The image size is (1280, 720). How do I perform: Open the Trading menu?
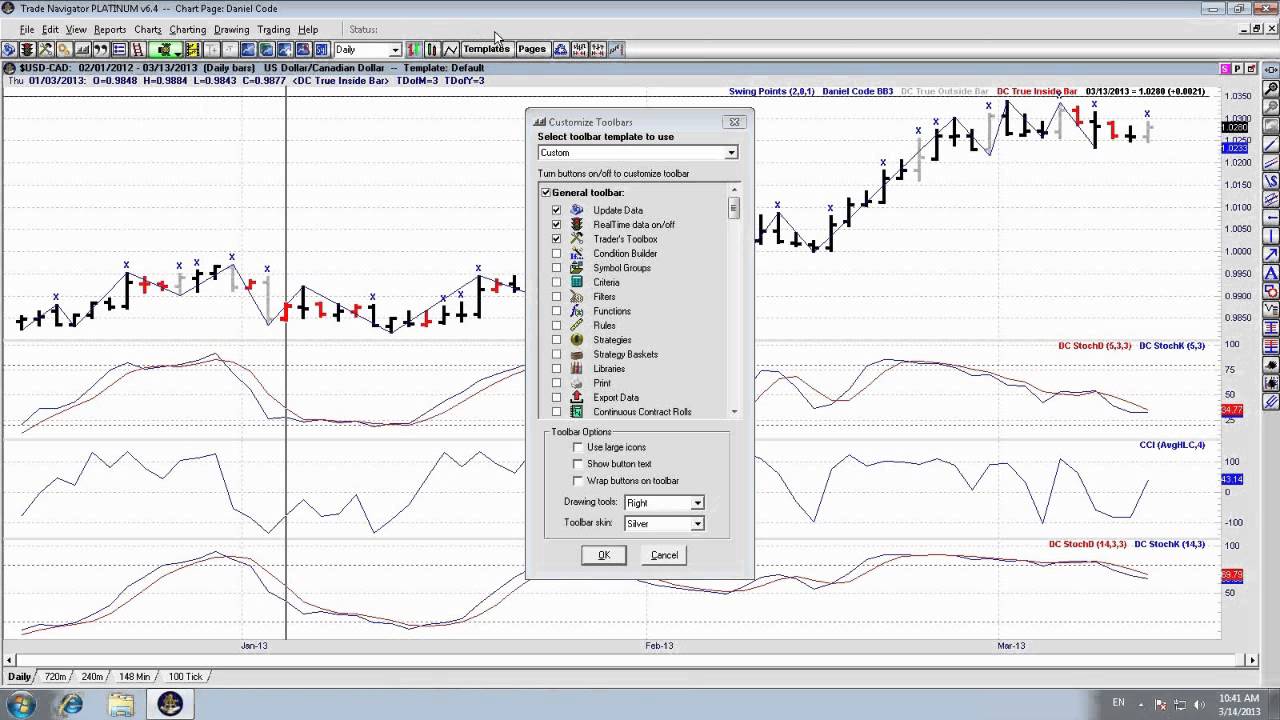tap(273, 30)
